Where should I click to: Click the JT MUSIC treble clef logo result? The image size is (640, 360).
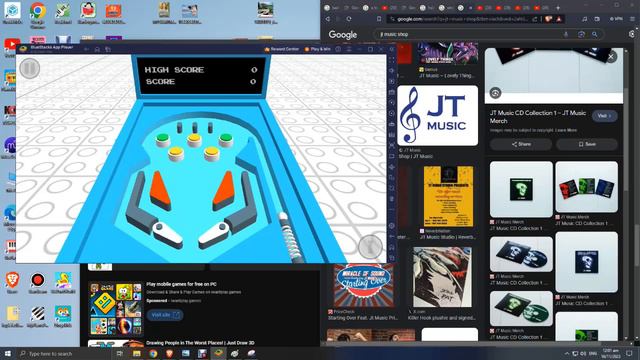(438, 116)
